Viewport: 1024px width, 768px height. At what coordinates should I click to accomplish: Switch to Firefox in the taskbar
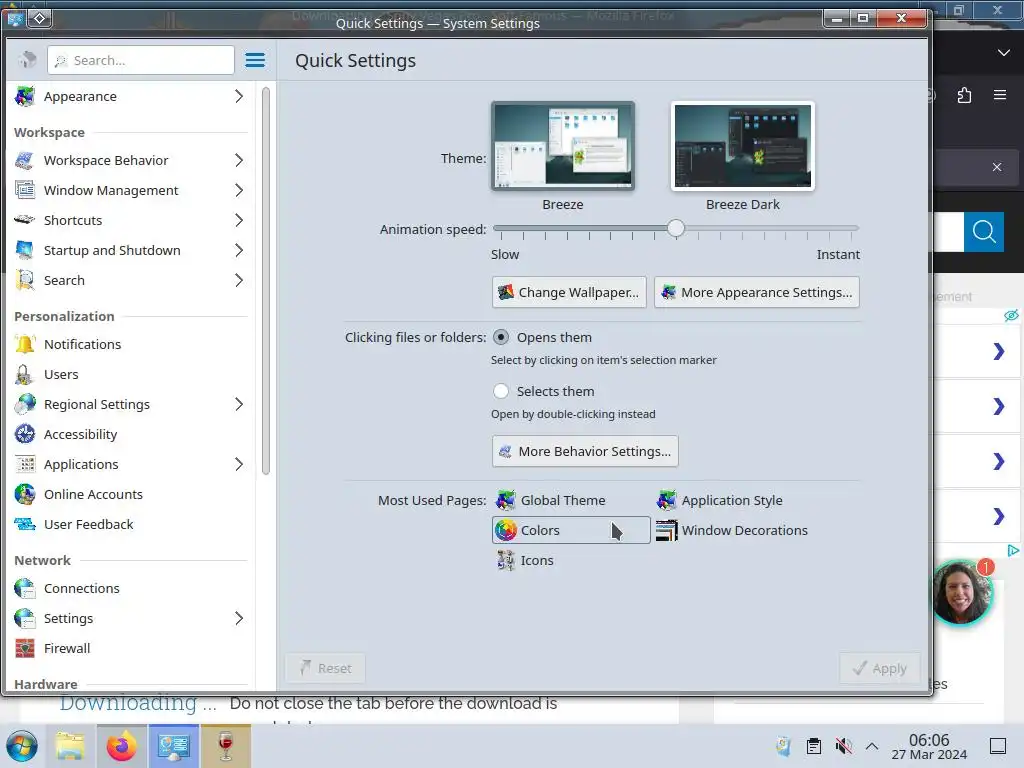(x=122, y=746)
